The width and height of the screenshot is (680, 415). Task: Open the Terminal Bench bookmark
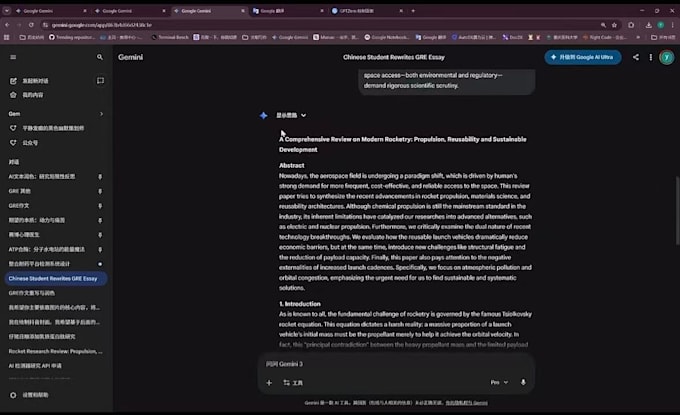click(170, 37)
